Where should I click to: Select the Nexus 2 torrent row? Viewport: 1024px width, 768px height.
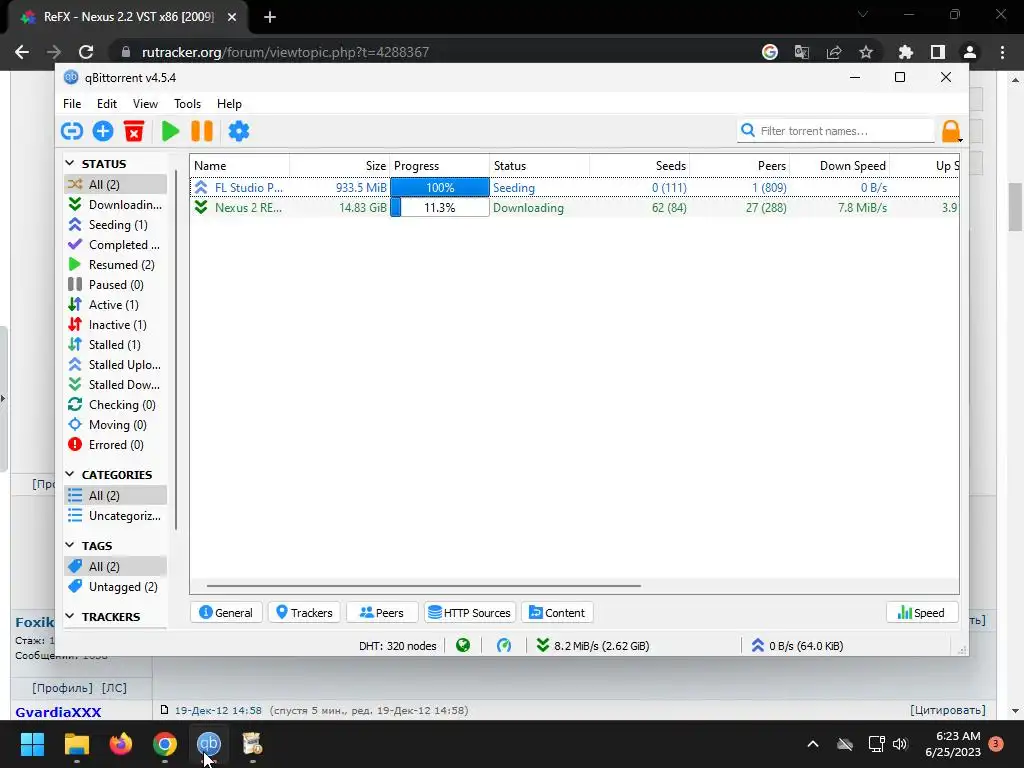(x=575, y=208)
